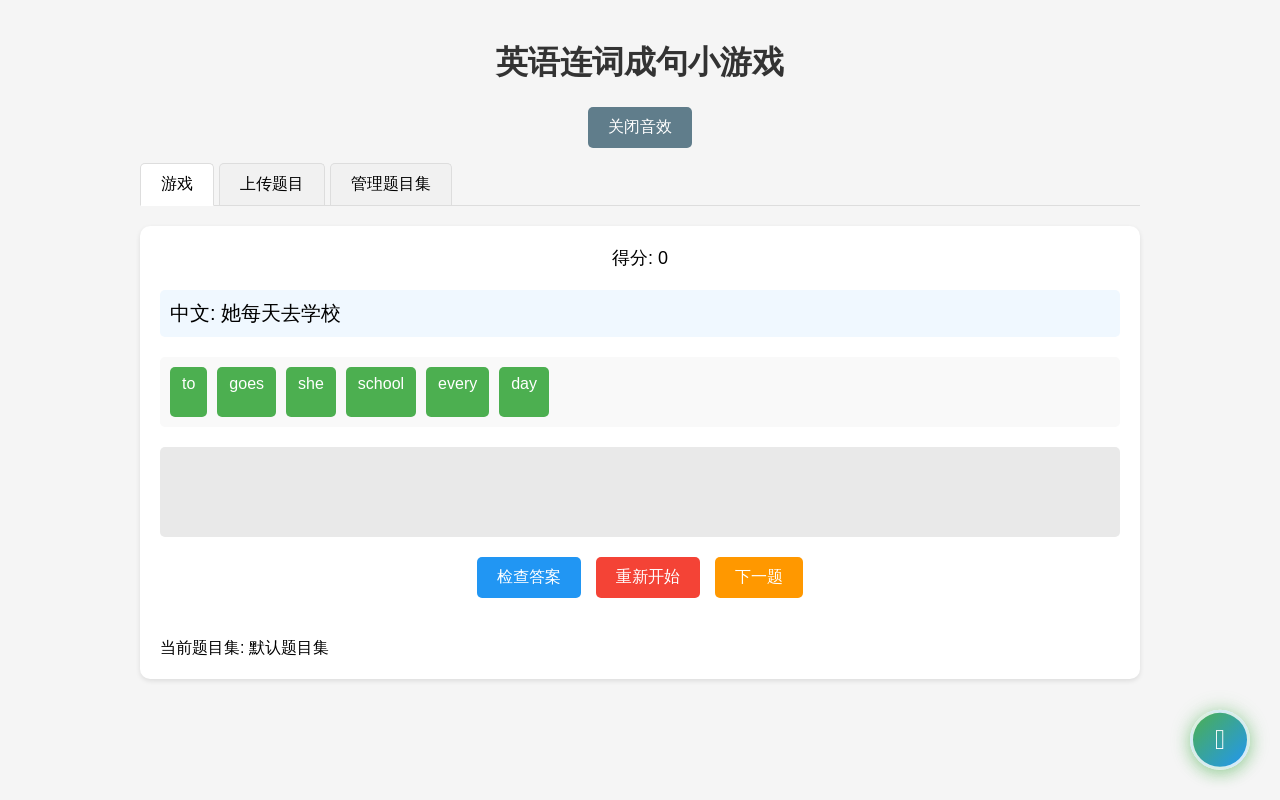Select the word tile 'day'

tap(523, 391)
